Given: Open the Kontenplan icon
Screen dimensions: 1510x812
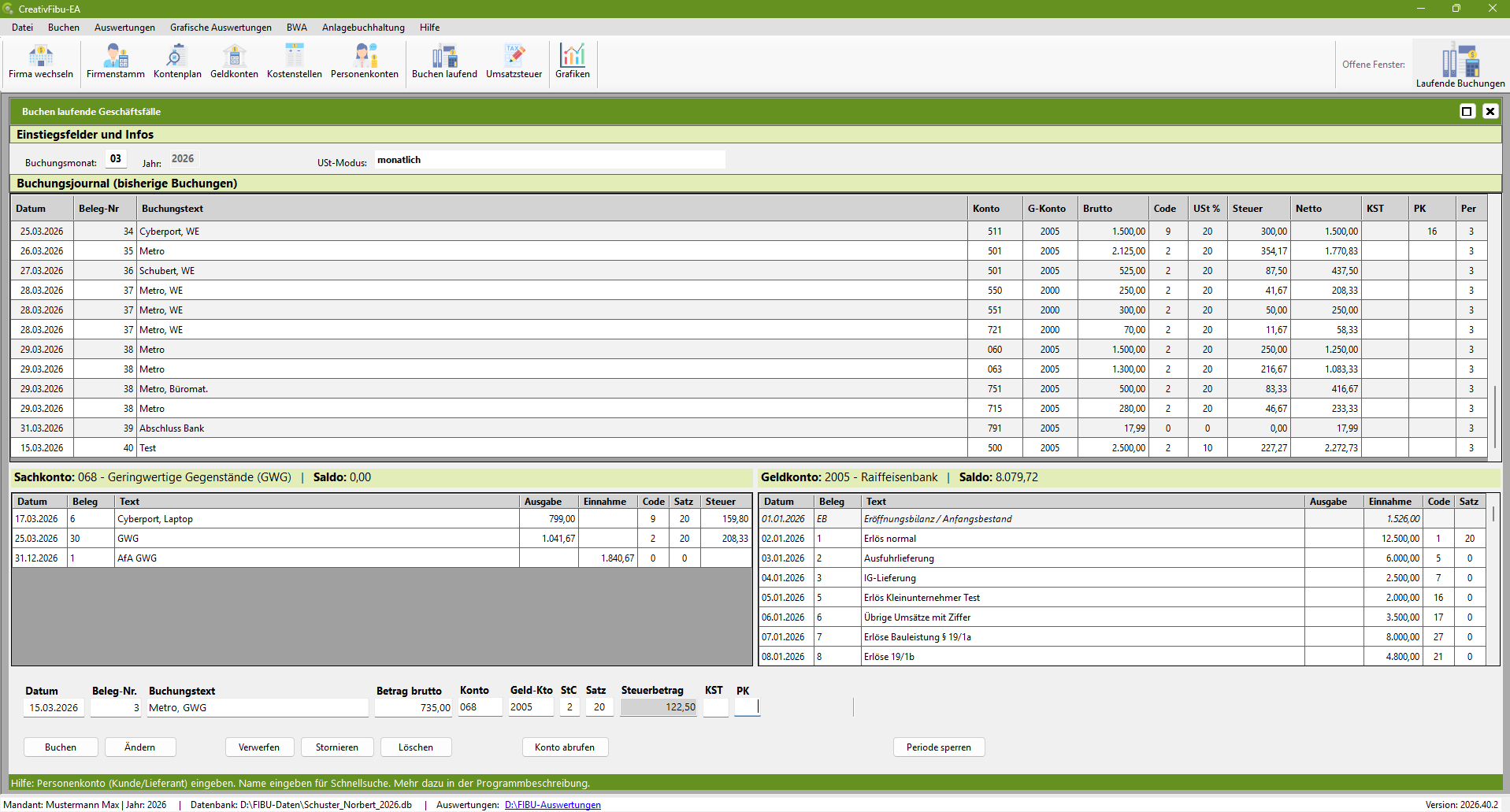Looking at the screenshot, I should (177, 61).
